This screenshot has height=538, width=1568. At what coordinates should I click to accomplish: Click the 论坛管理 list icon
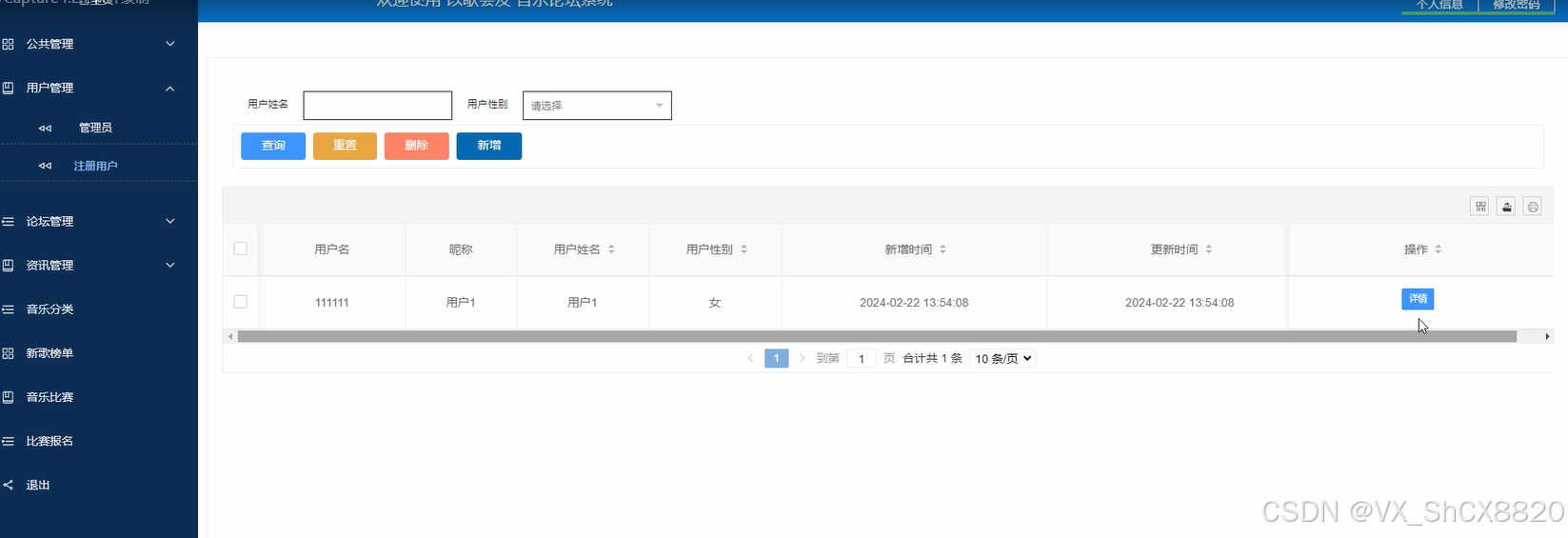(8, 221)
